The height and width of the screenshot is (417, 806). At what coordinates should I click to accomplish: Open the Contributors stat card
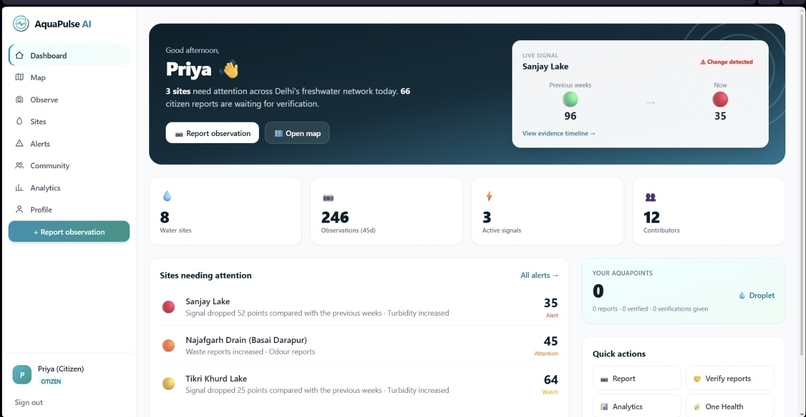pos(709,211)
